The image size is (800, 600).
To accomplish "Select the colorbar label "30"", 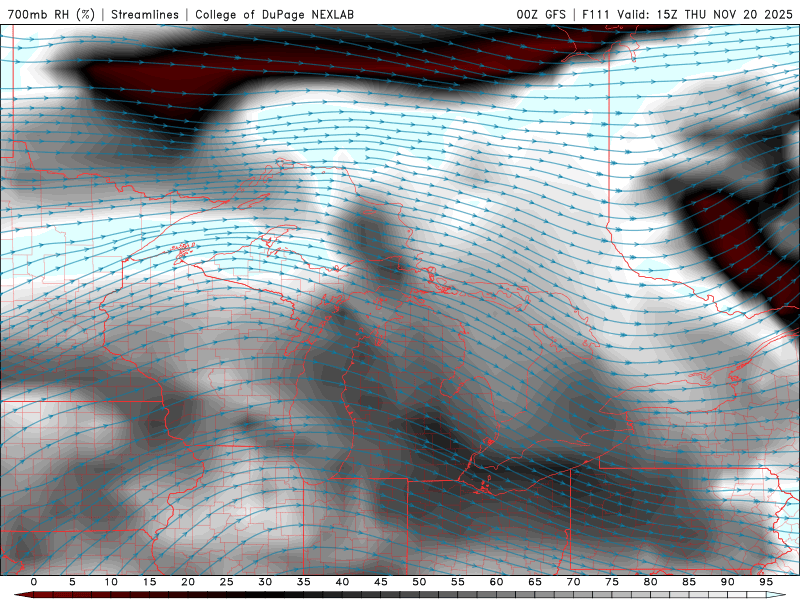I will tap(265, 582).
